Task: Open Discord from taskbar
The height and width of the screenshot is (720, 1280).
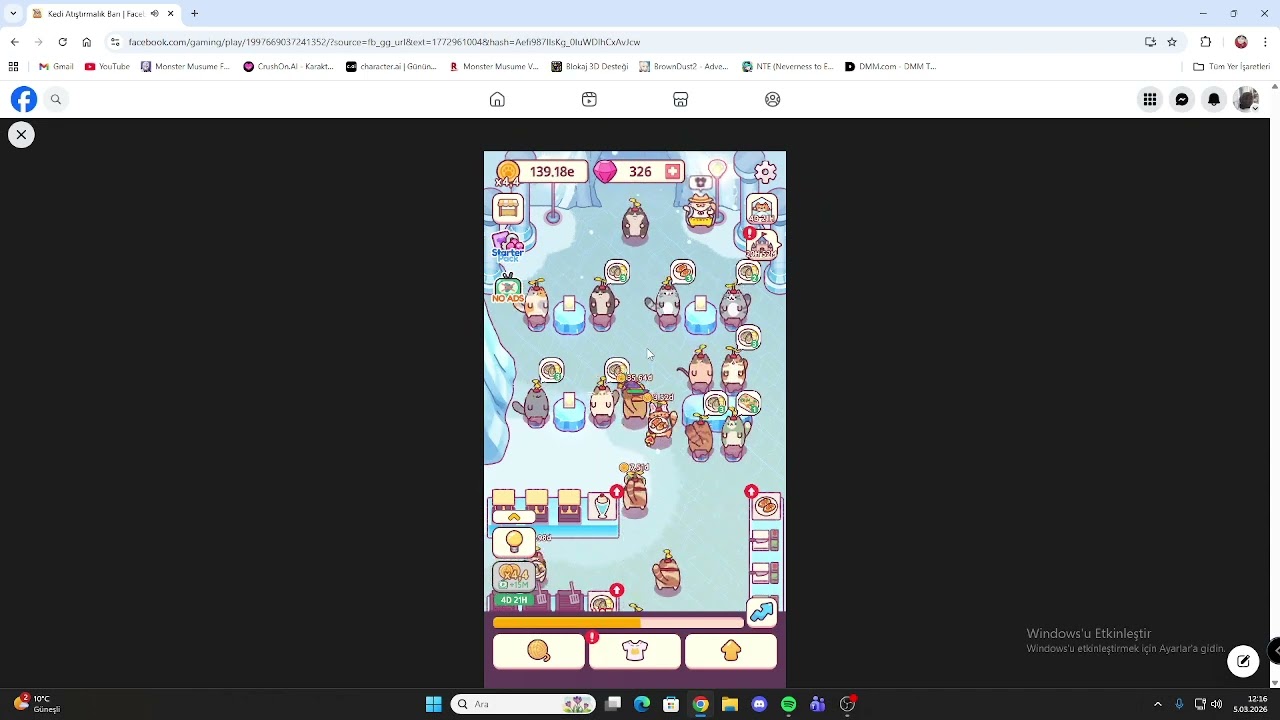Action: click(759, 704)
